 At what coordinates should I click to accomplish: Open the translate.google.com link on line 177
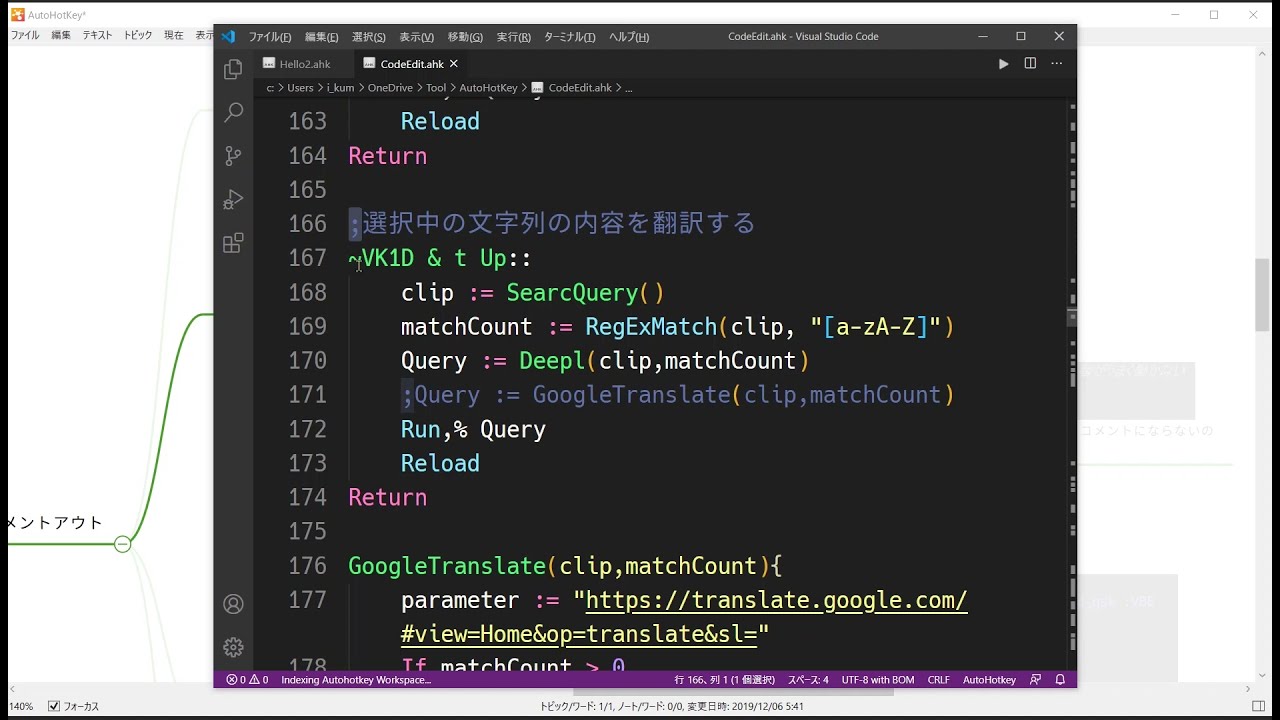[776, 600]
